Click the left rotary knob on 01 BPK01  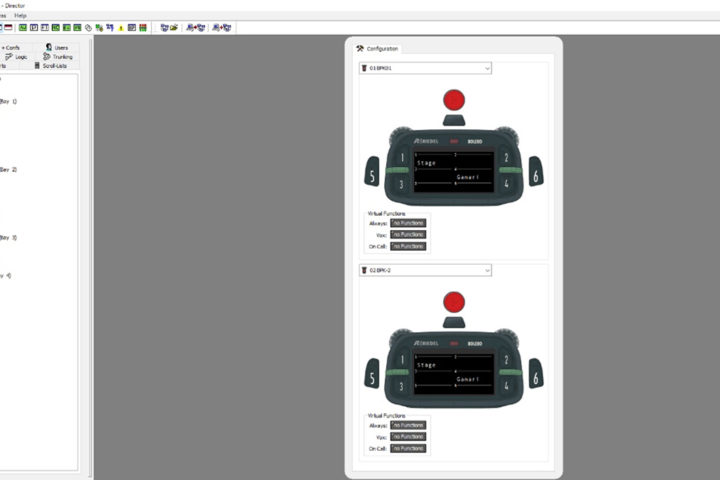point(401,134)
